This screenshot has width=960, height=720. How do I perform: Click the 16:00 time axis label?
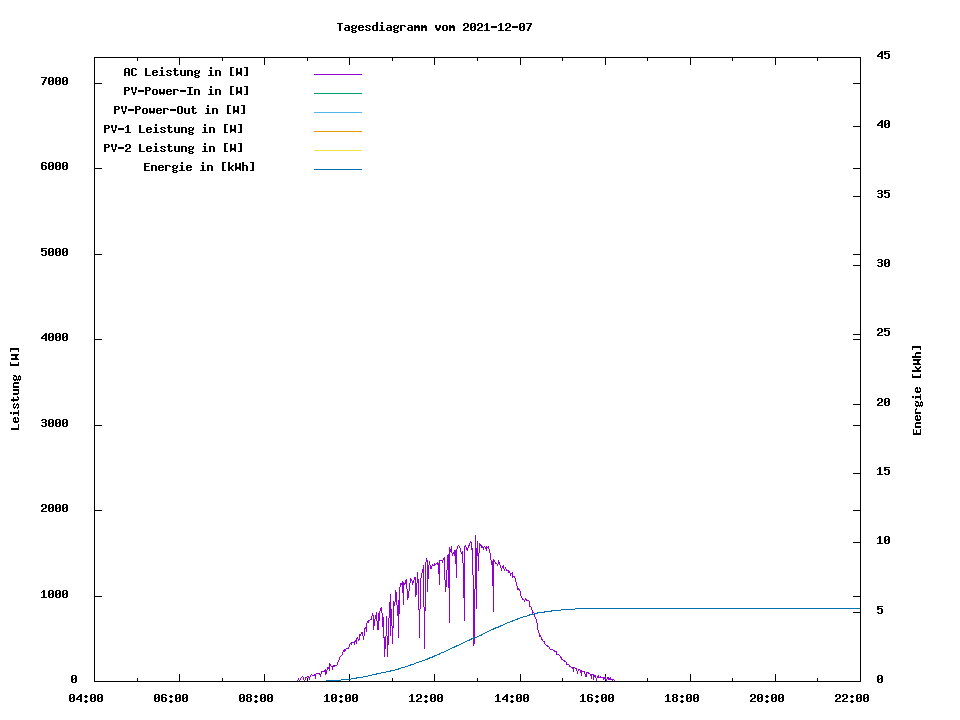coord(596,698)
